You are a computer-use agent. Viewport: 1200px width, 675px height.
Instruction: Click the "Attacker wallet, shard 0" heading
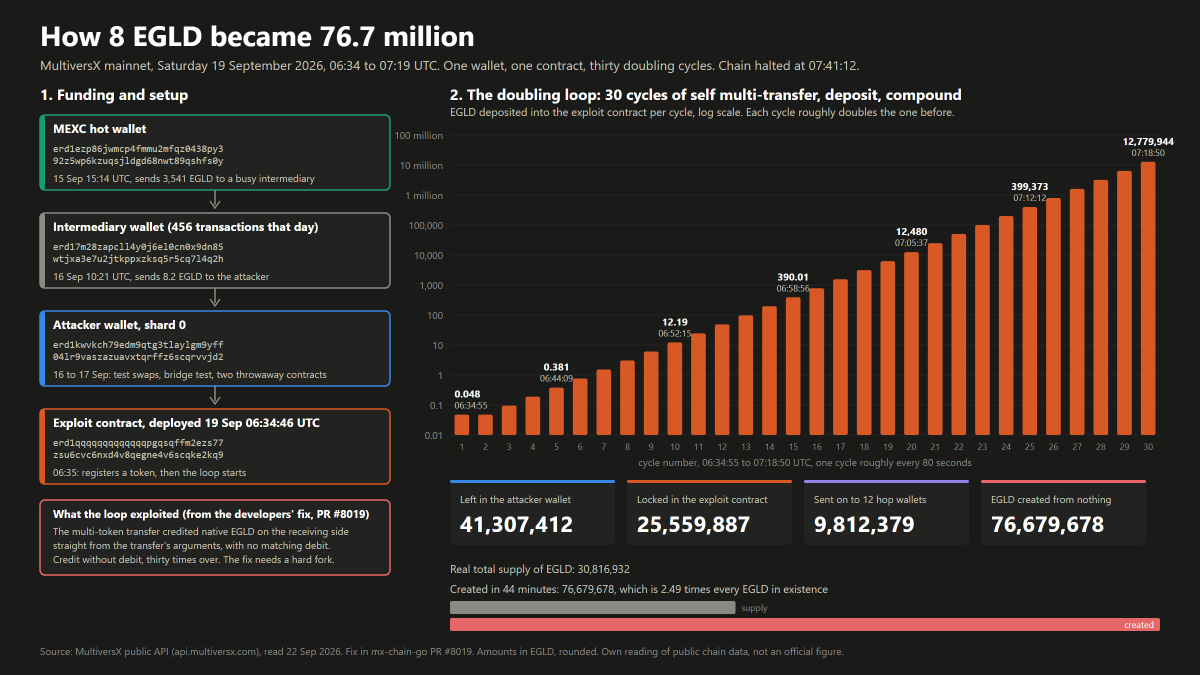[119, 325]
